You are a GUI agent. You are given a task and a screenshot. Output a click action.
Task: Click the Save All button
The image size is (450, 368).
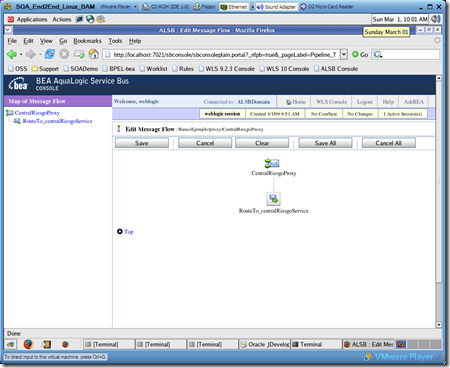(325, 143)
